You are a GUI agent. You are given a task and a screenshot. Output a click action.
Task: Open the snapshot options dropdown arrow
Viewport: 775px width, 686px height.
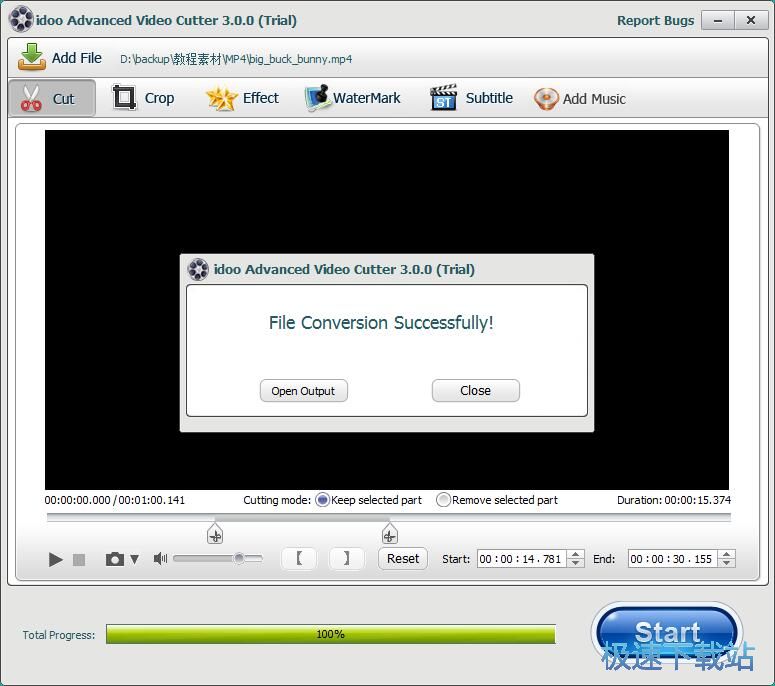click(134, 559)
